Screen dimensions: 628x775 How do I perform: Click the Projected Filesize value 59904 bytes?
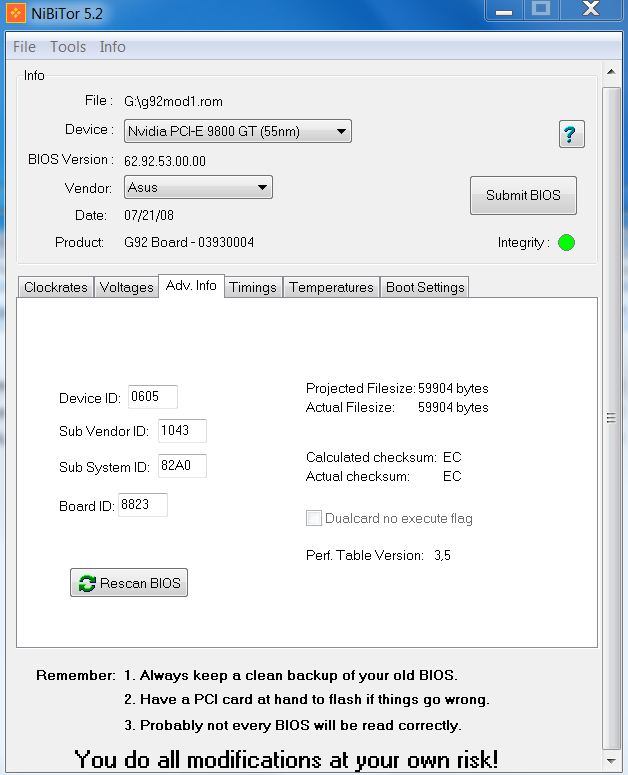click(x=453, y=388)
